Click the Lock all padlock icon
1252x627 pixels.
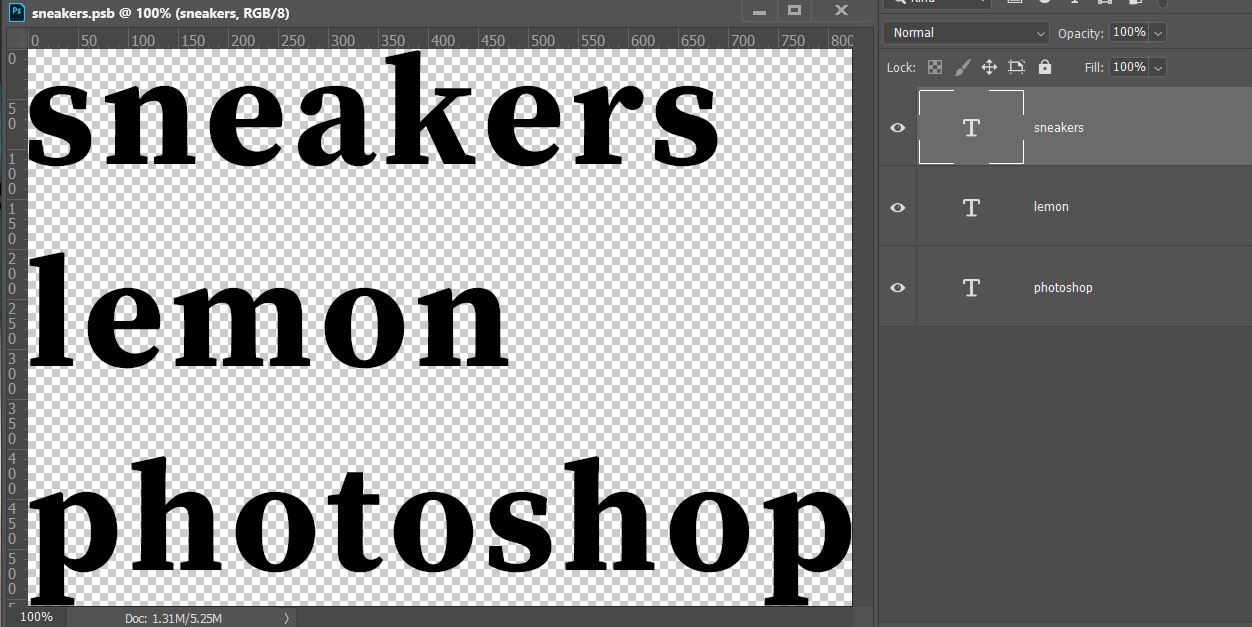[x=1045, y=67]
